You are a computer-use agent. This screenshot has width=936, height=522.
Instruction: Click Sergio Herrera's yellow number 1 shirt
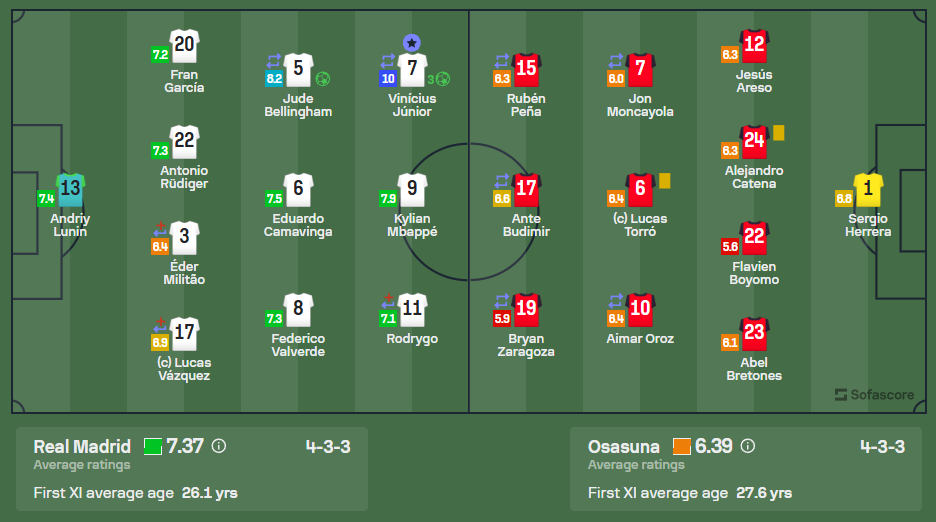868,188
